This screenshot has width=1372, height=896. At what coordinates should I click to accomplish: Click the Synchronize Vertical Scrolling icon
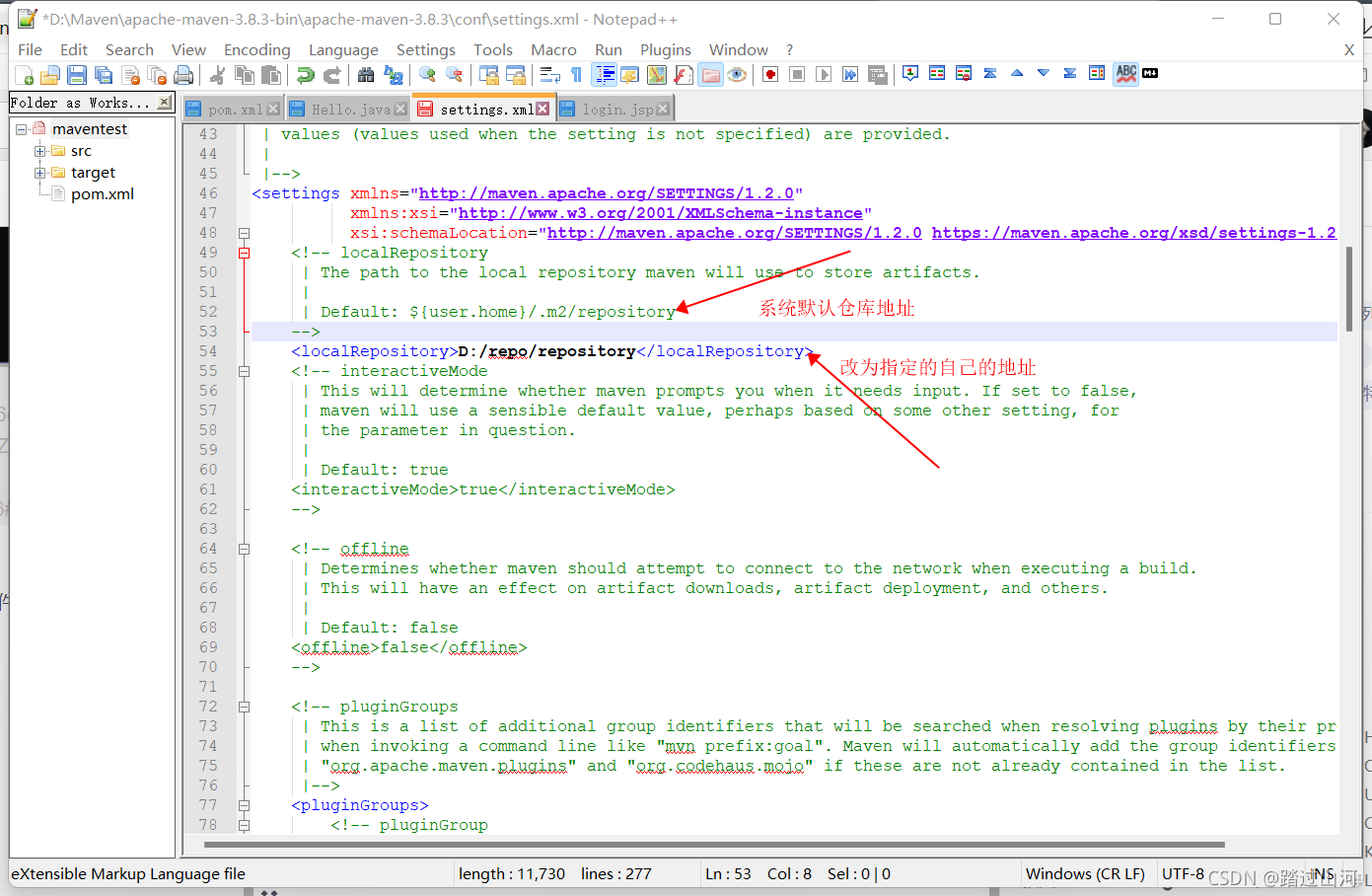click(x=488, y=75)
